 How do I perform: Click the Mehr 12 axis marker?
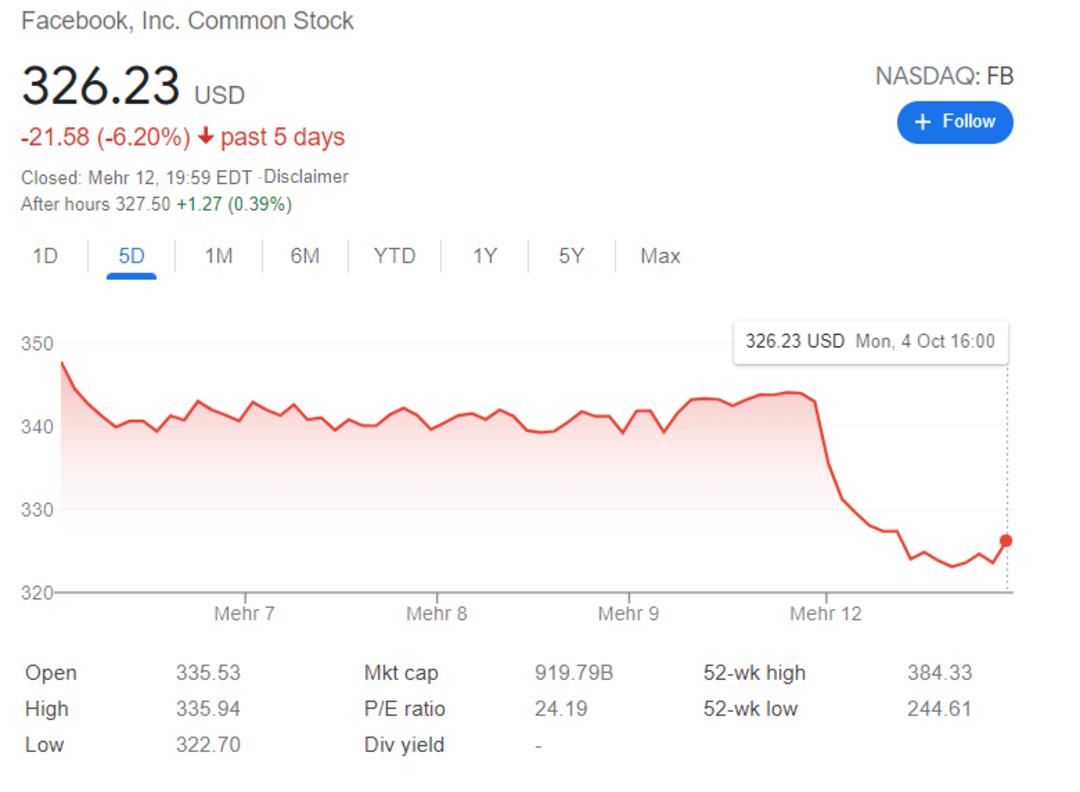point(826,613)
